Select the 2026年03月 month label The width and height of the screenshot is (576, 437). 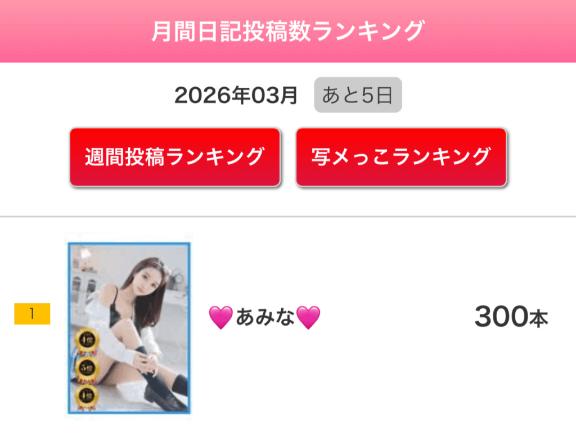pyautogui.click(x=236, y=95)
